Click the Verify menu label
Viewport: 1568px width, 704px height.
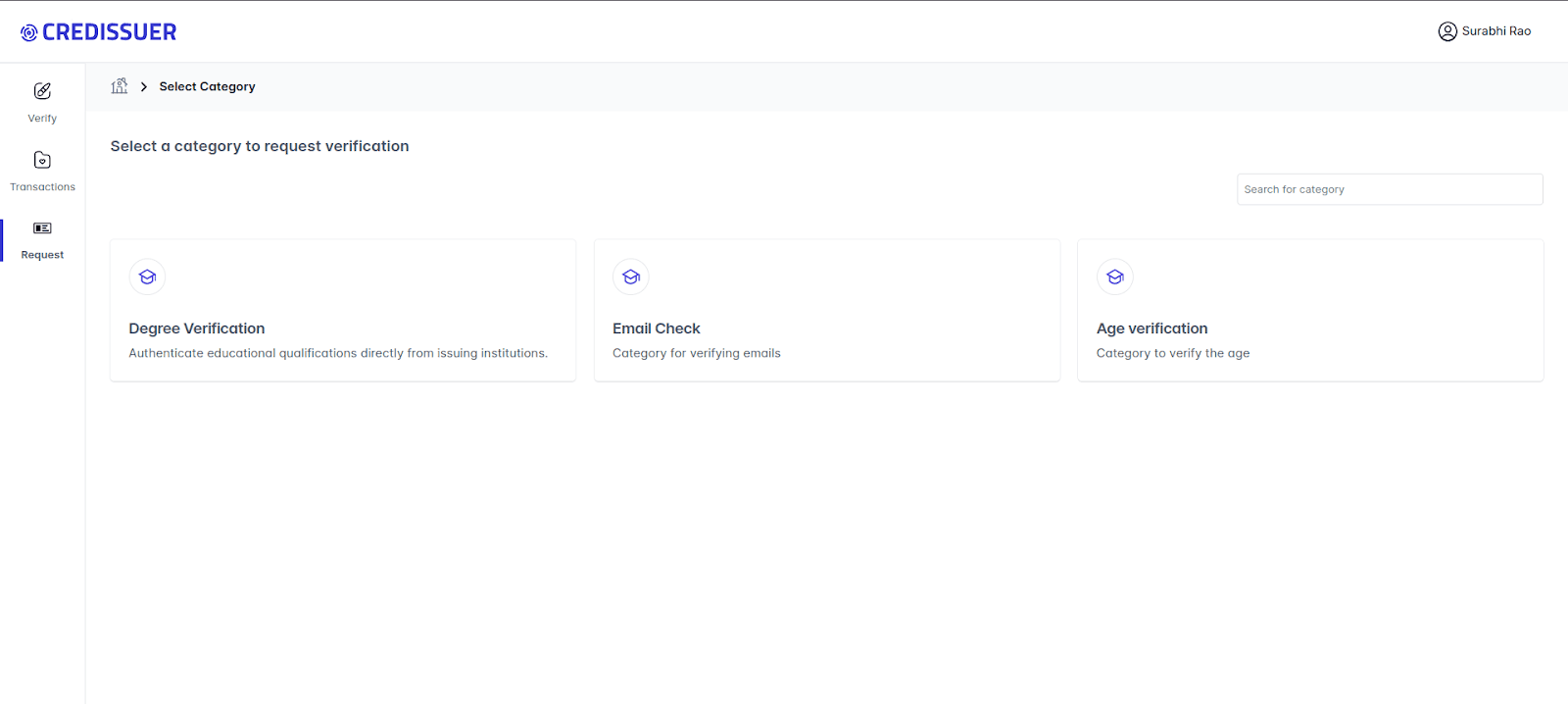[42, 119]
